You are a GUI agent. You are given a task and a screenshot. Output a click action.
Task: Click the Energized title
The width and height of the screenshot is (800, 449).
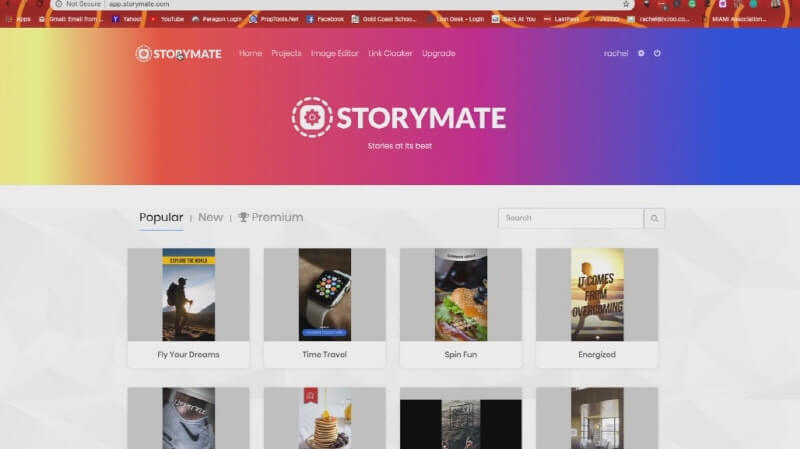click(597, 355)
